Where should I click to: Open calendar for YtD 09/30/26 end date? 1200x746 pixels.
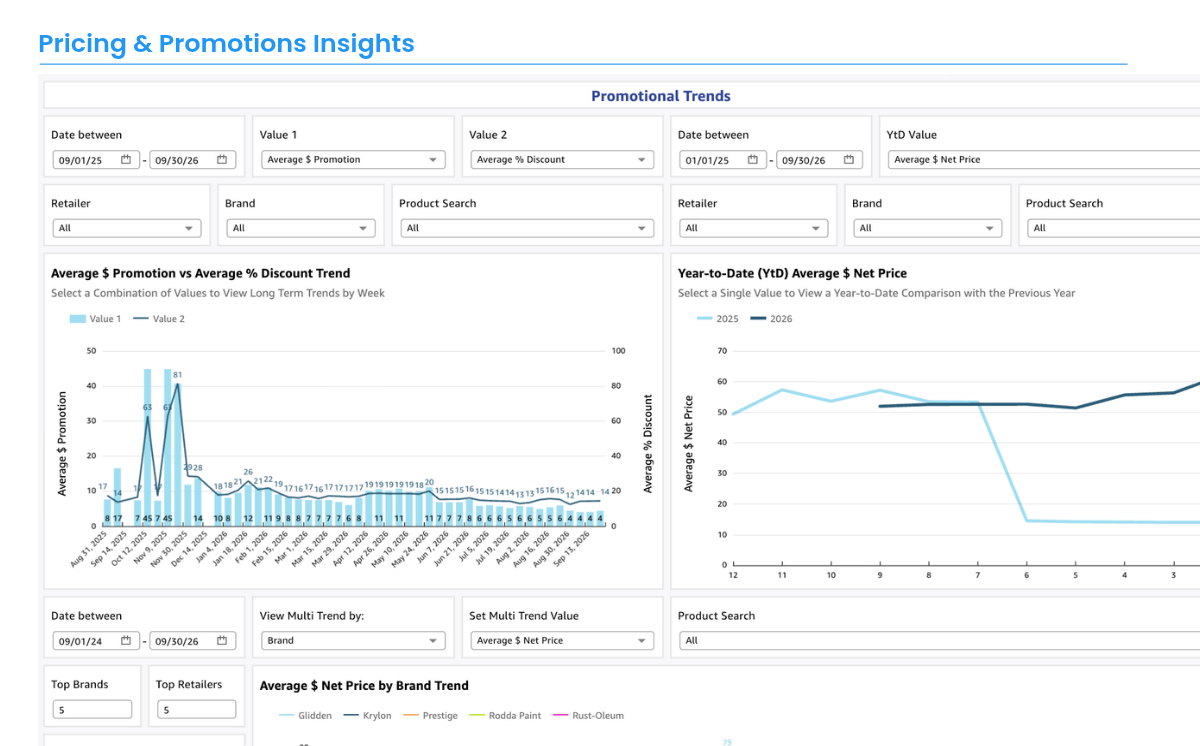[849, 160]
